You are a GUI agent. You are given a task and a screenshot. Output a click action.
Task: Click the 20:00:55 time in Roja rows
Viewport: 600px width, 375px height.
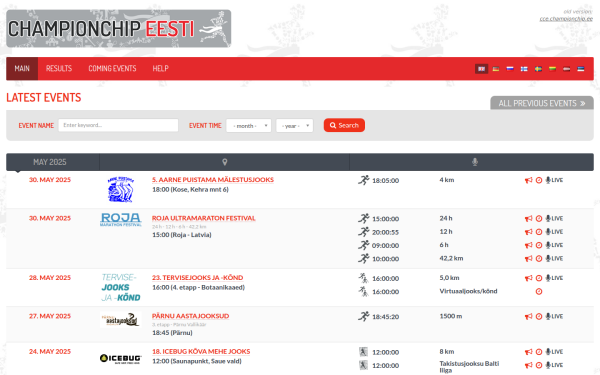tap(385, 232)
